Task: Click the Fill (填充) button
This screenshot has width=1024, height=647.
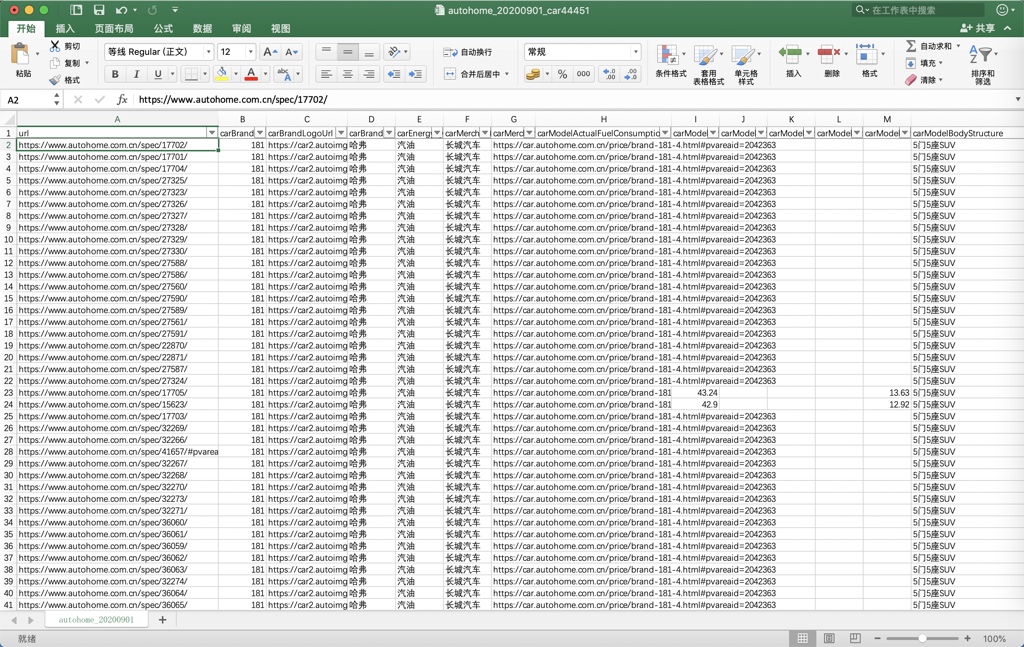Action: coord(922,63)
